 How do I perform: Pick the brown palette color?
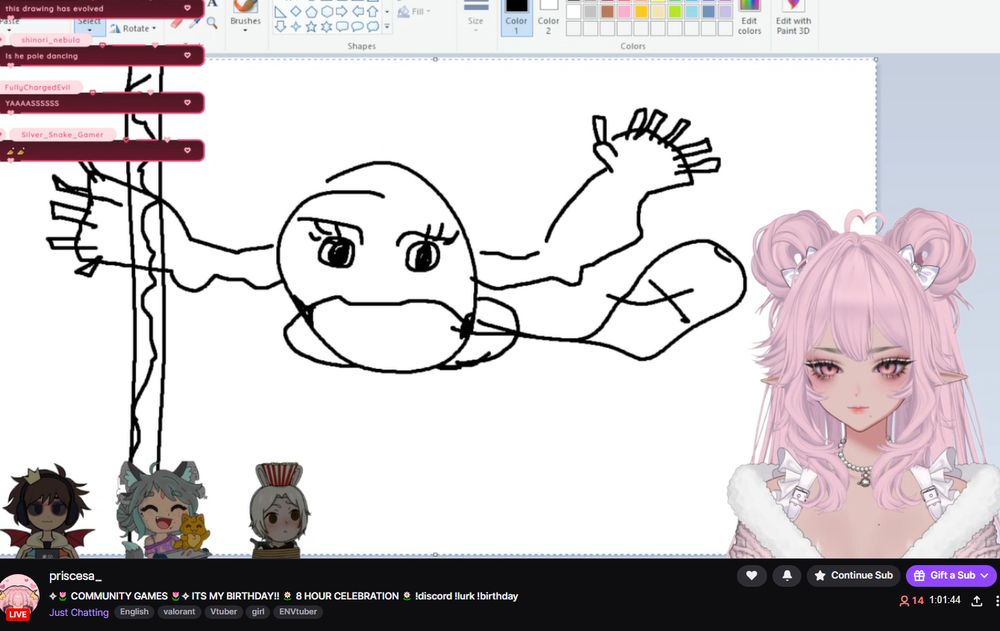607,11
